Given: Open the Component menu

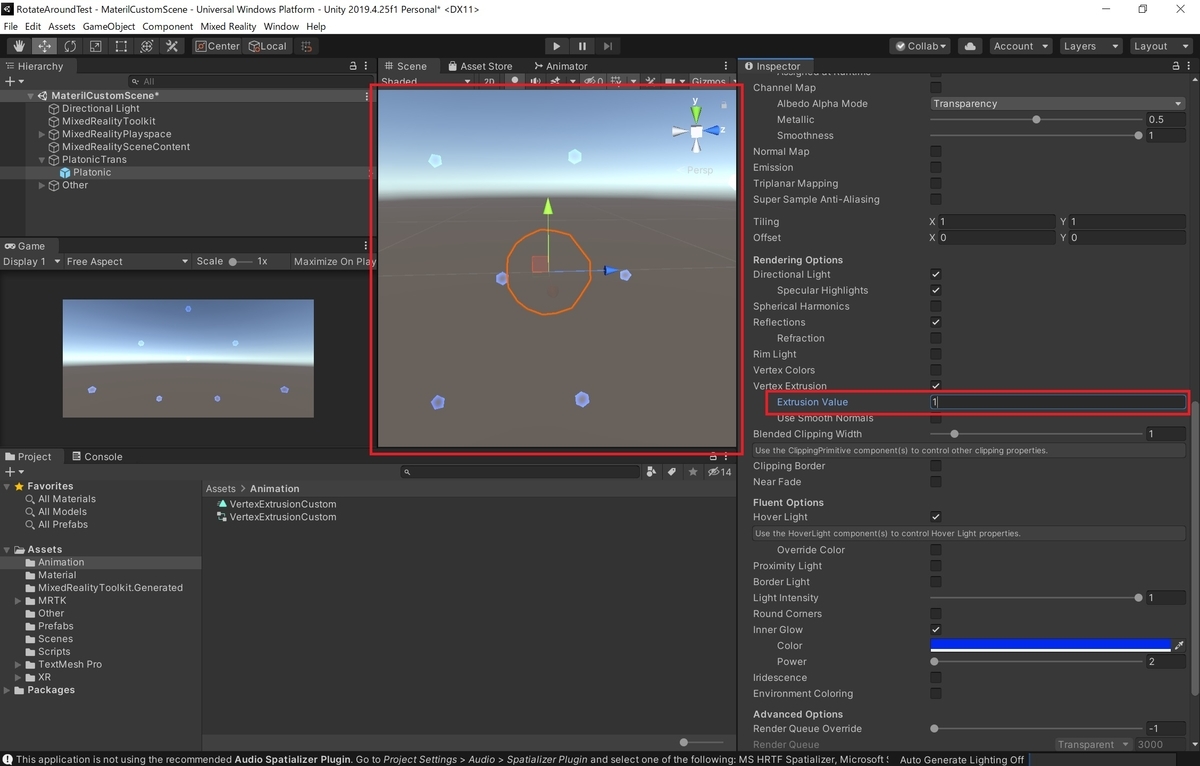Looking at the screenshot, I should 168,26.
